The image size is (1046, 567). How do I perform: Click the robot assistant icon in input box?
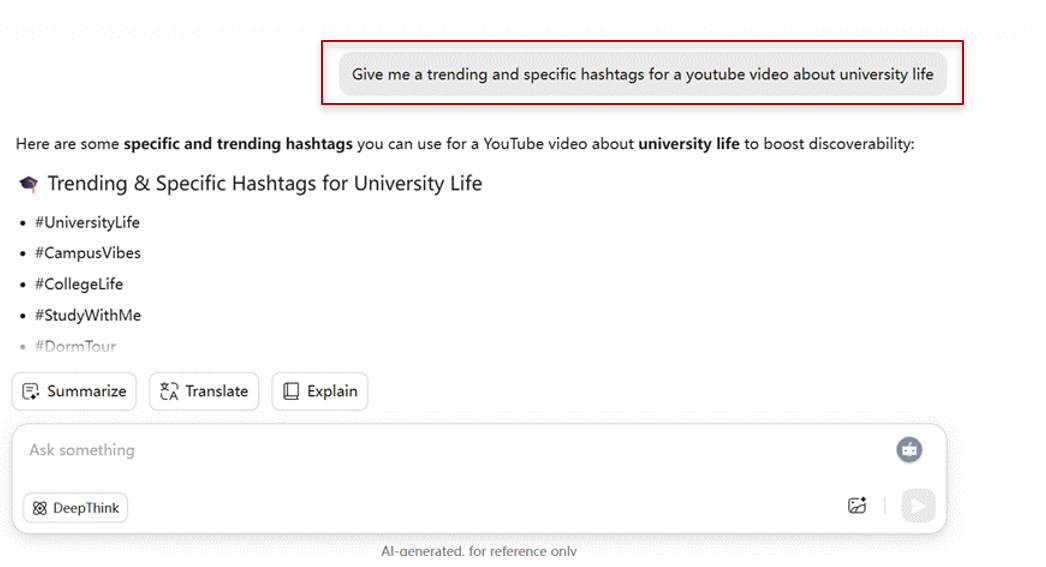pyautogui.click(x=909, y=450)
